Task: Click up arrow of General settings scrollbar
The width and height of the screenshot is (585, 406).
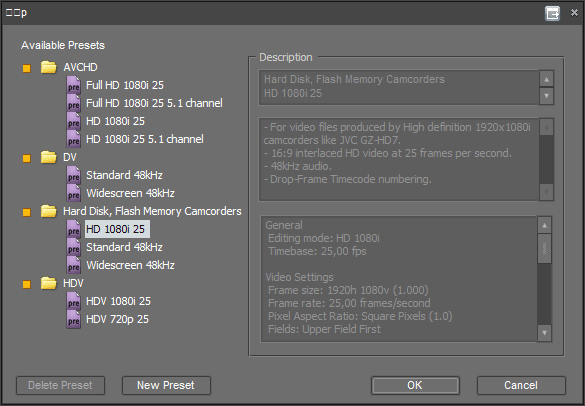Action: pyautogui.click(x=544, y=225)
